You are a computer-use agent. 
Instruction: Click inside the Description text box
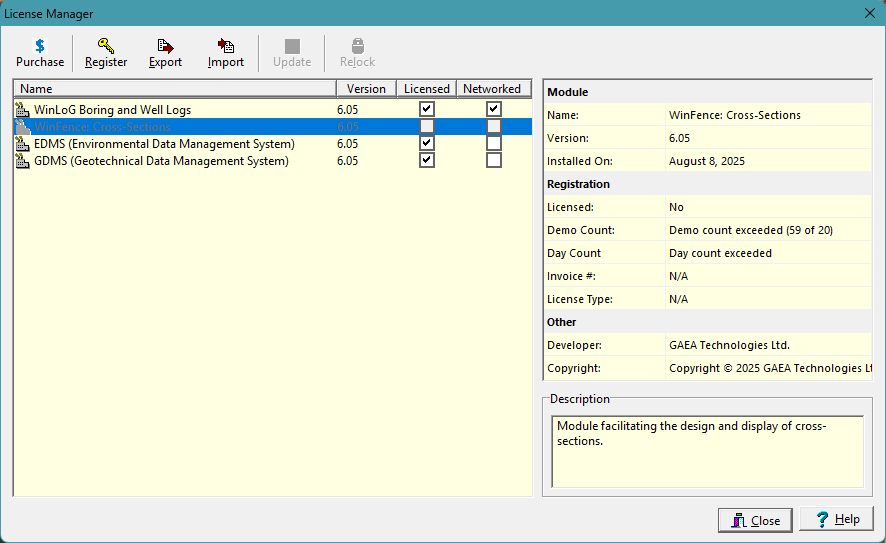click(707, 451)
